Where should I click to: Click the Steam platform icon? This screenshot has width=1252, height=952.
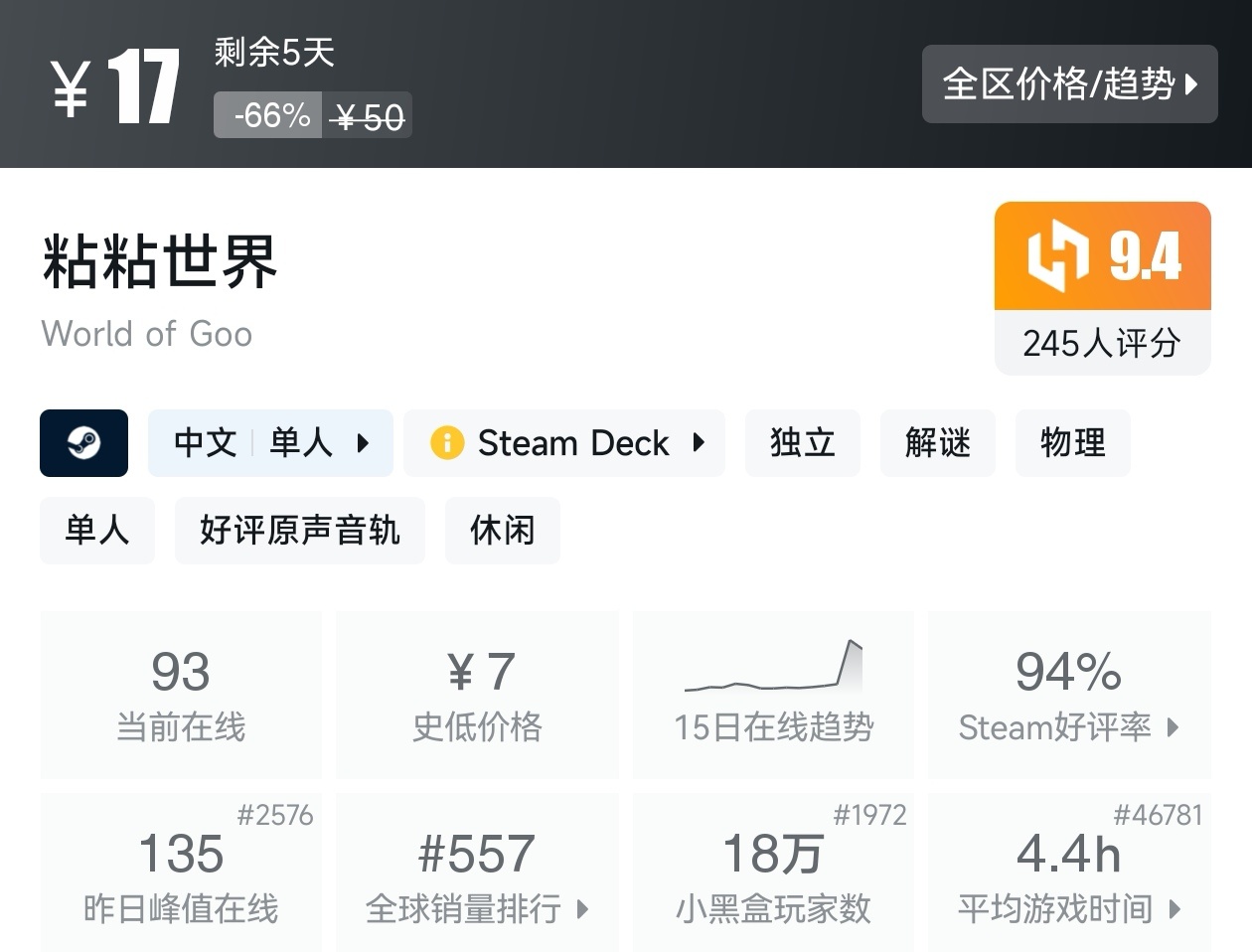(x=83, y=443)
